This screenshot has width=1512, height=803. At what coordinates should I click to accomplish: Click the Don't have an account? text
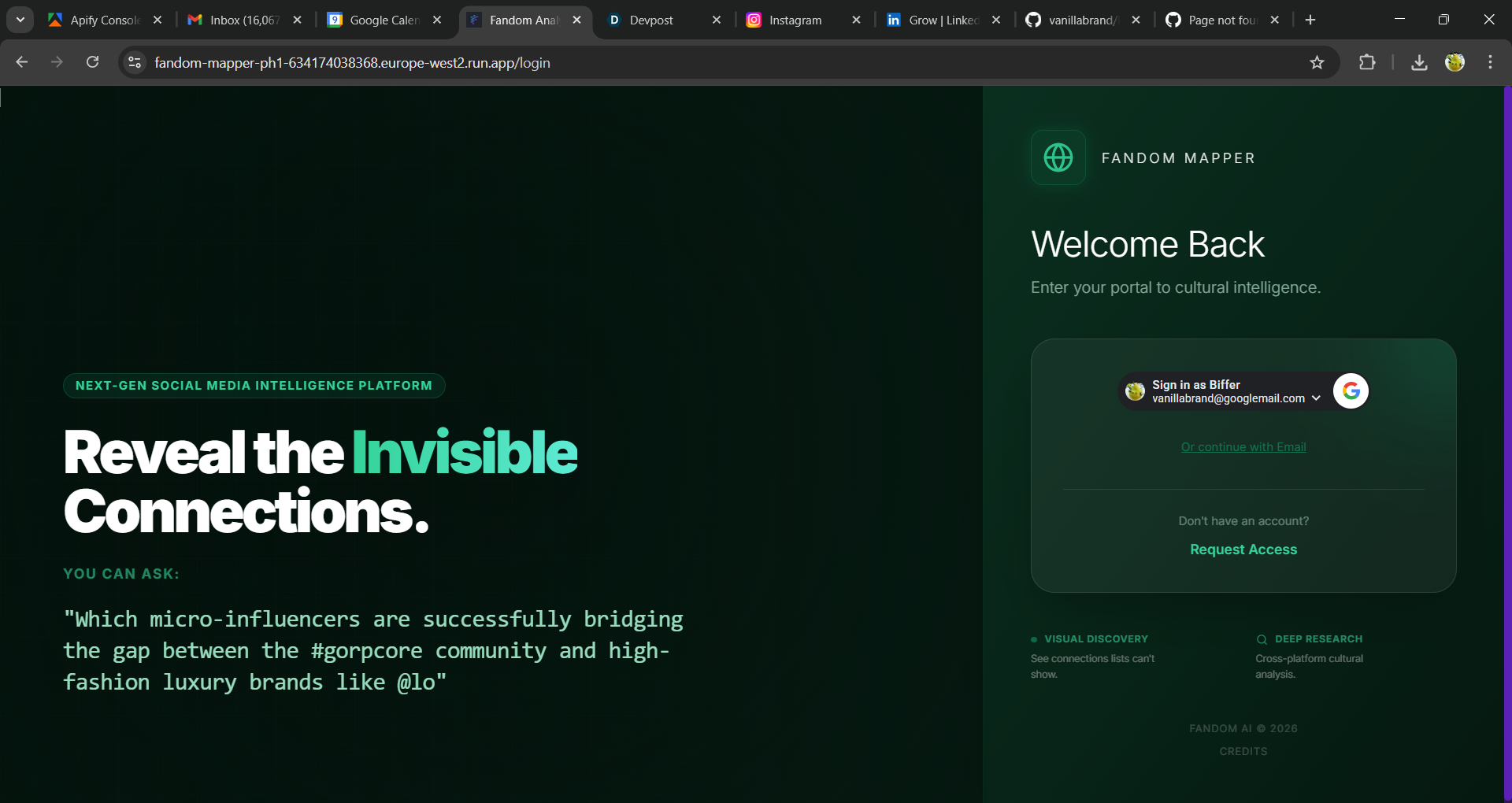tap(1243, 521)
